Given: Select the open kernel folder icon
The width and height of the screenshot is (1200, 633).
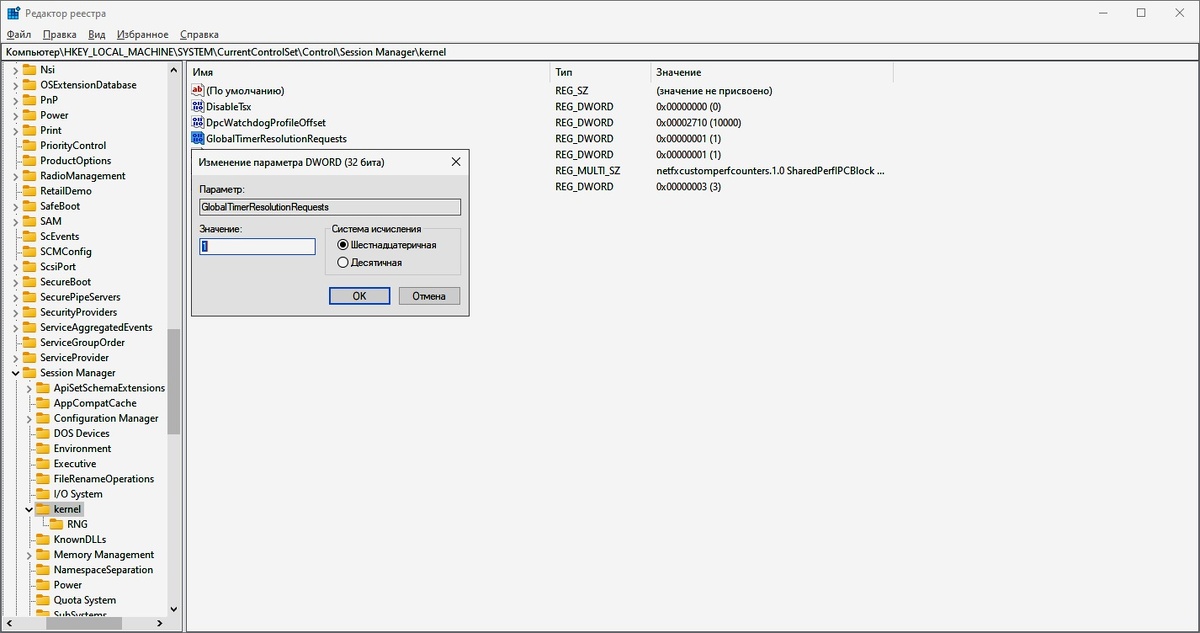Looking at the screenshot, I should pos(43,509).
